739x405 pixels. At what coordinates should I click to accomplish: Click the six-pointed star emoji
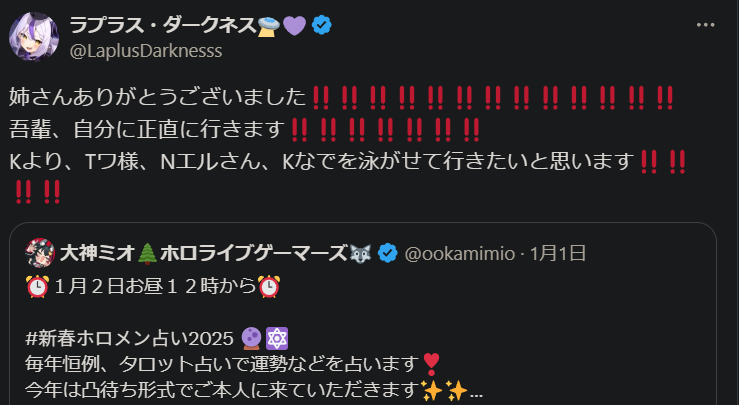coord(277,338)
